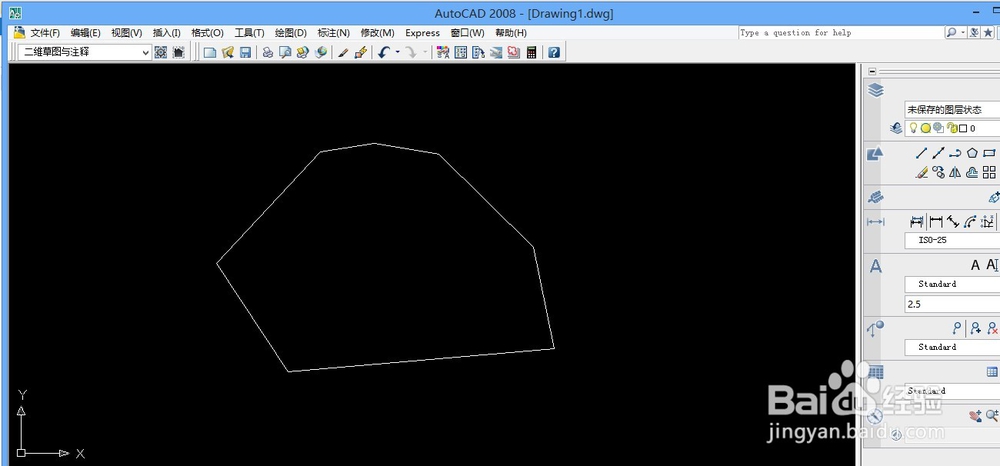Open the 视图(V) menu

pyautogui.click(x=126, y=33)
